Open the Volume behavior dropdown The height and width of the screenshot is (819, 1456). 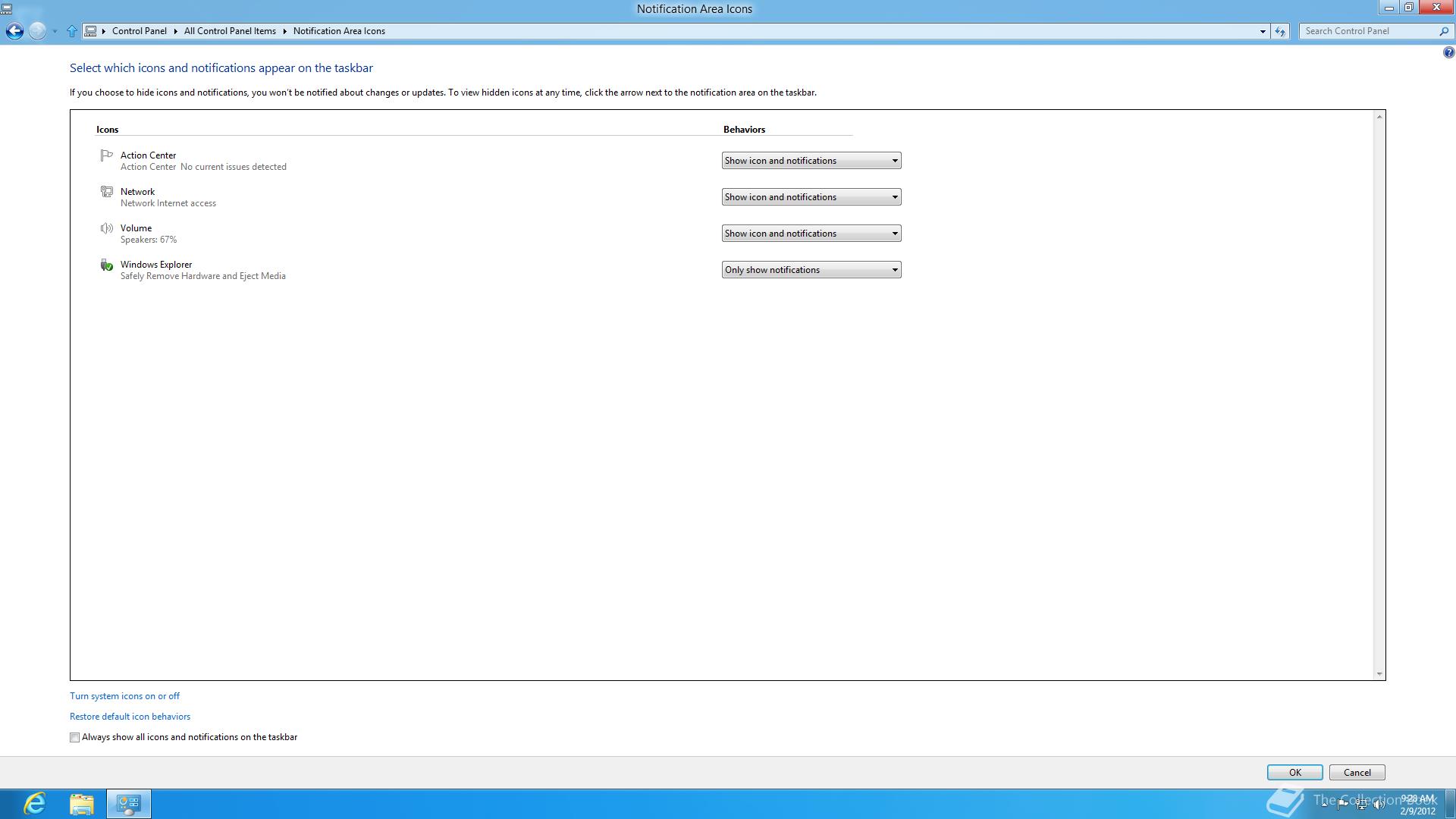pos(811,234)
